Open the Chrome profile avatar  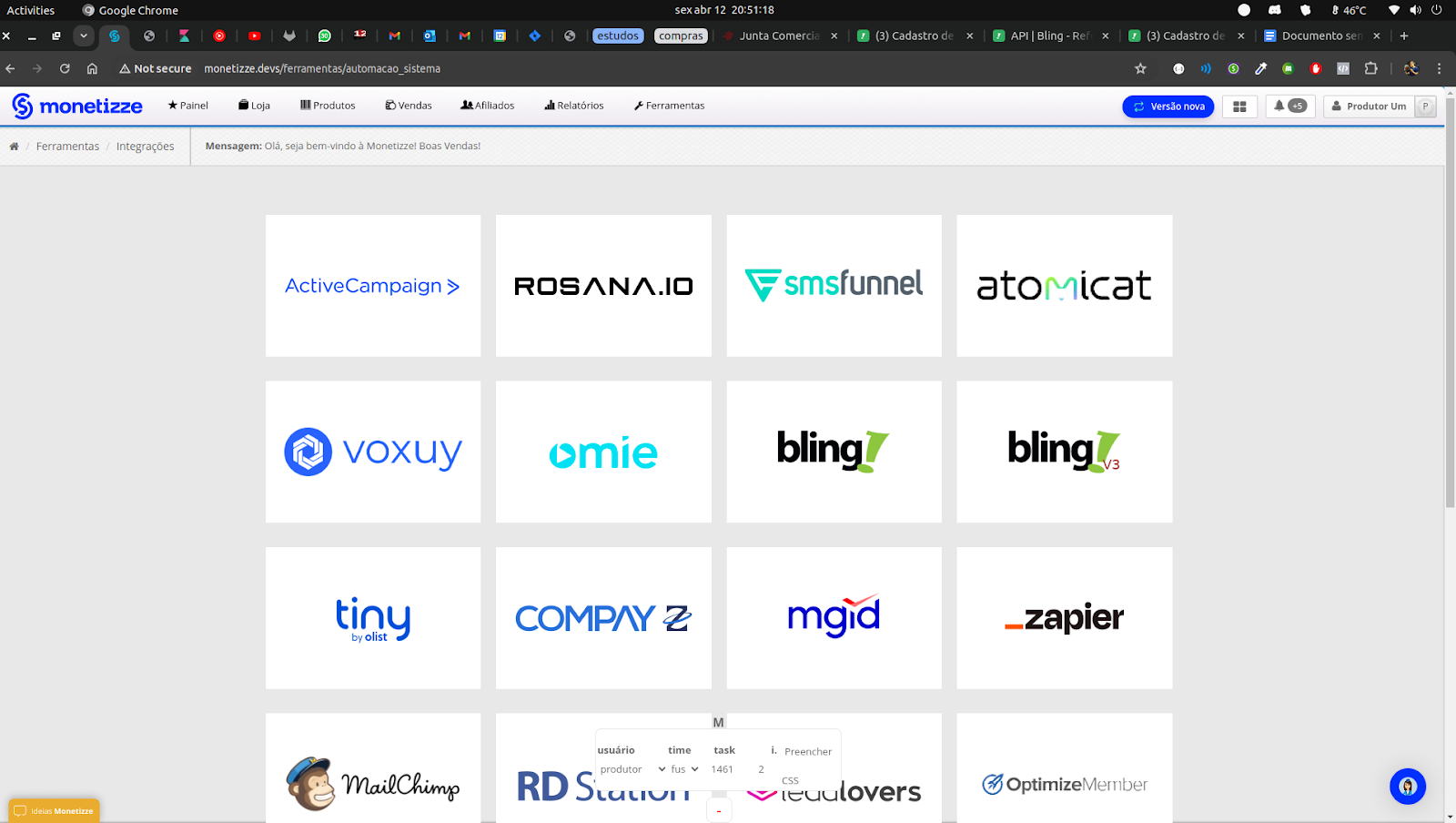point(1411,68)
